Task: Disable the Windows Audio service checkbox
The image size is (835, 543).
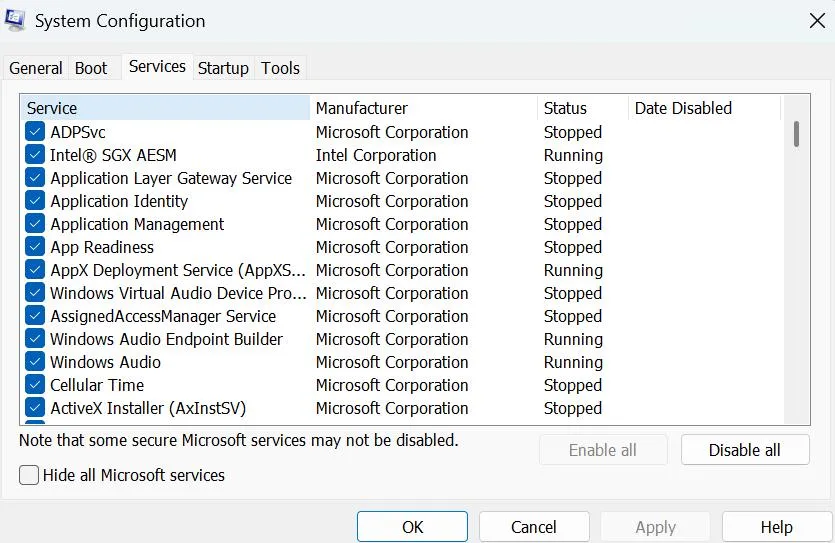Action: pos(36,362)
